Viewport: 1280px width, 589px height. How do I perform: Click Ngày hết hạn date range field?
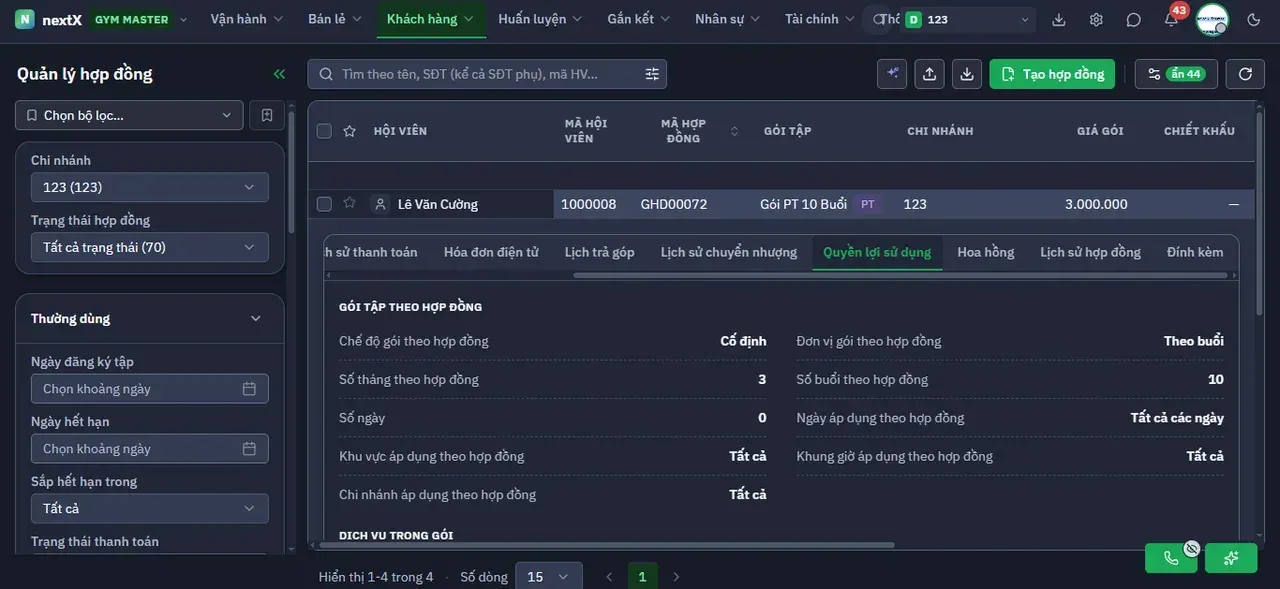tap(150, 448)
